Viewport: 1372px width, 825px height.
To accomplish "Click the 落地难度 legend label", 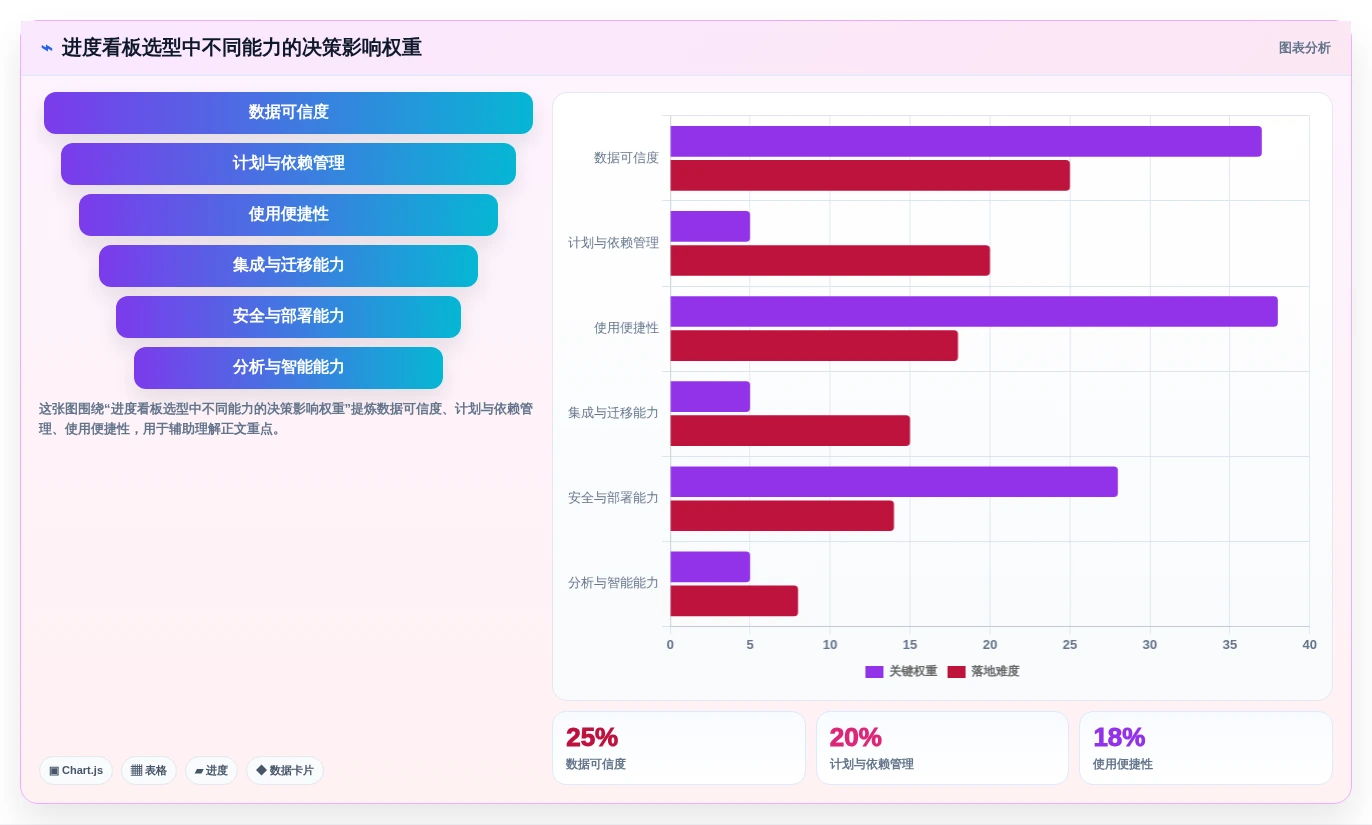I will point(995,672).
